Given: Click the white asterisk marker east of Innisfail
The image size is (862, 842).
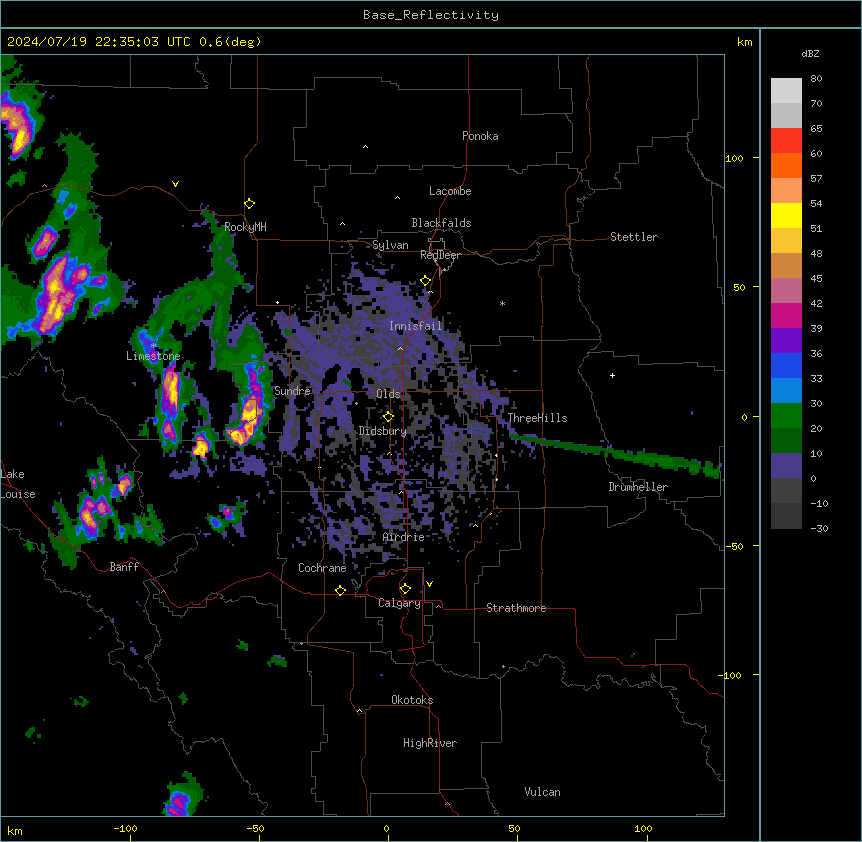Looking at the screenshot, I should 502,303.
